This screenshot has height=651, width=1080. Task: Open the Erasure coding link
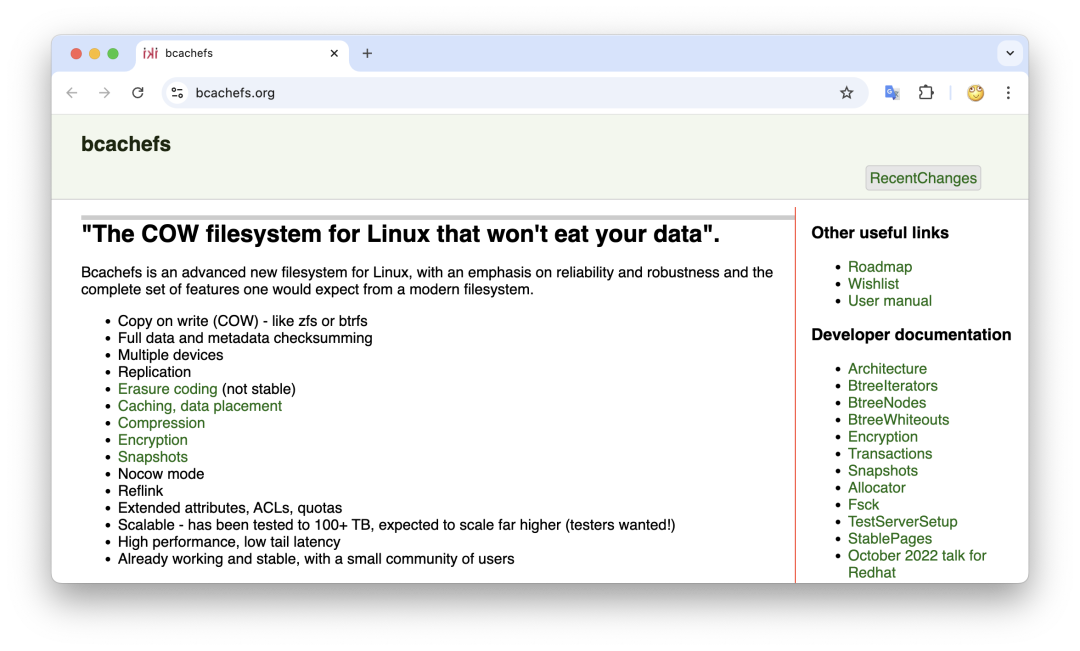pyautogui.click(x=167, y=389)
